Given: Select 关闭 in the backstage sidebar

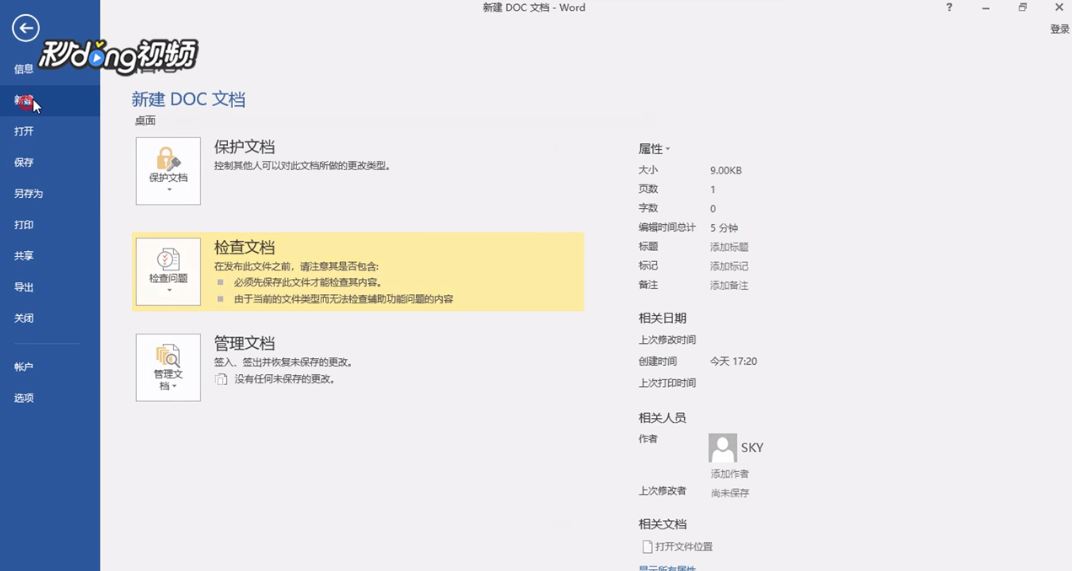Looking at the screenshot, I should pos(50,318).
